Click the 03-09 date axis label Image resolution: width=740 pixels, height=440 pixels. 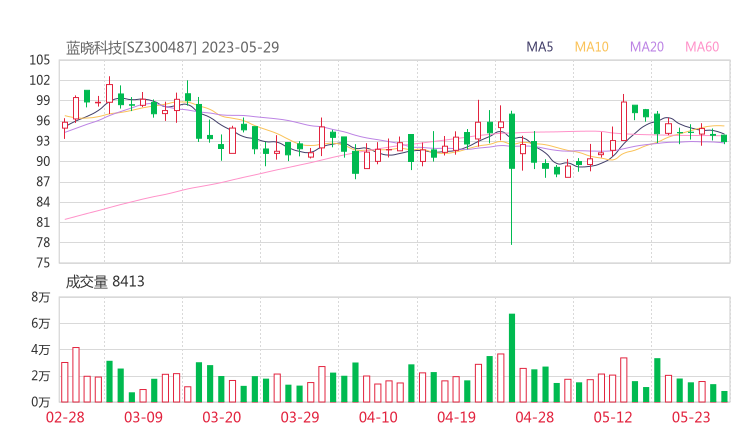click(143, 417)
